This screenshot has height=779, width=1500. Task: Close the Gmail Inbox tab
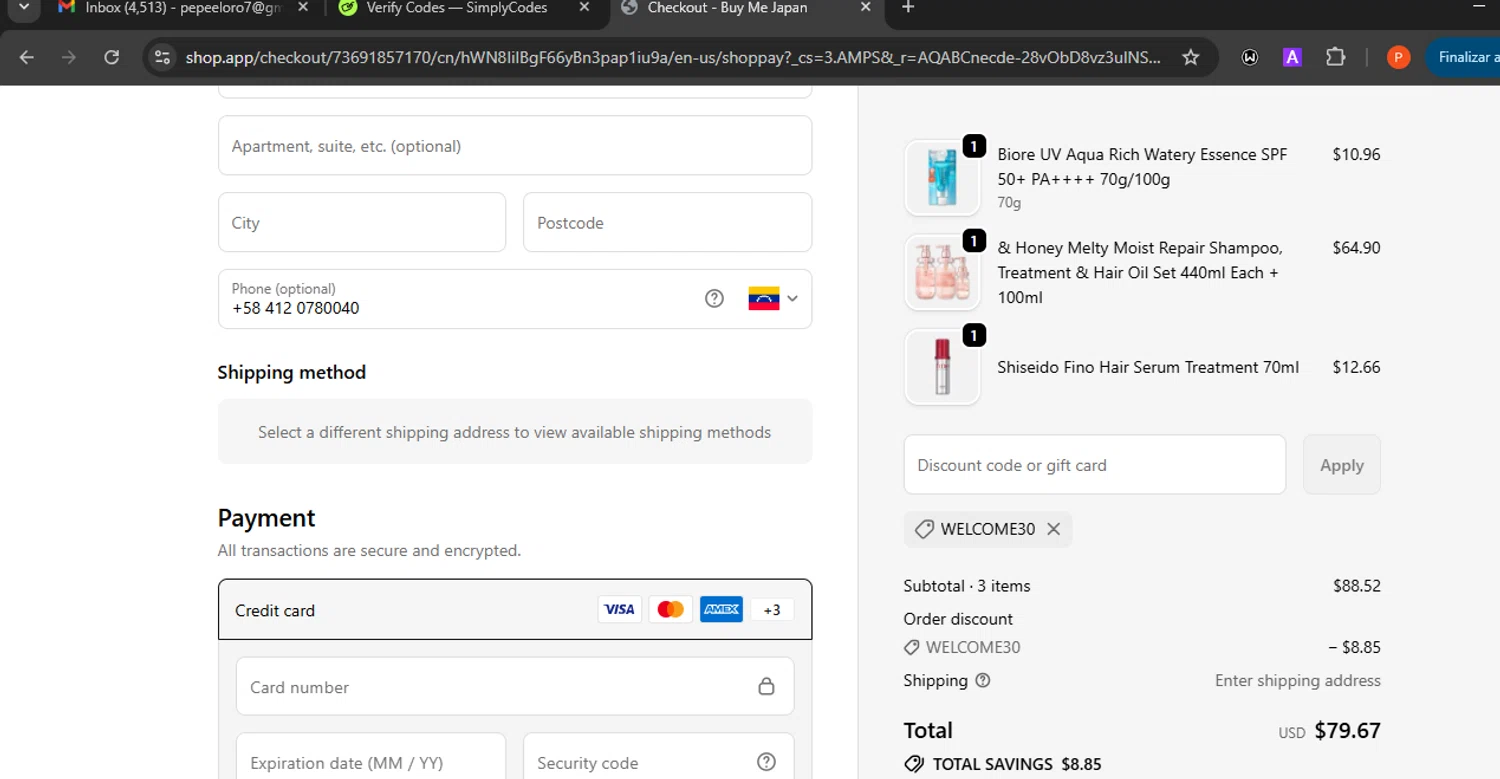pos(302,8)
